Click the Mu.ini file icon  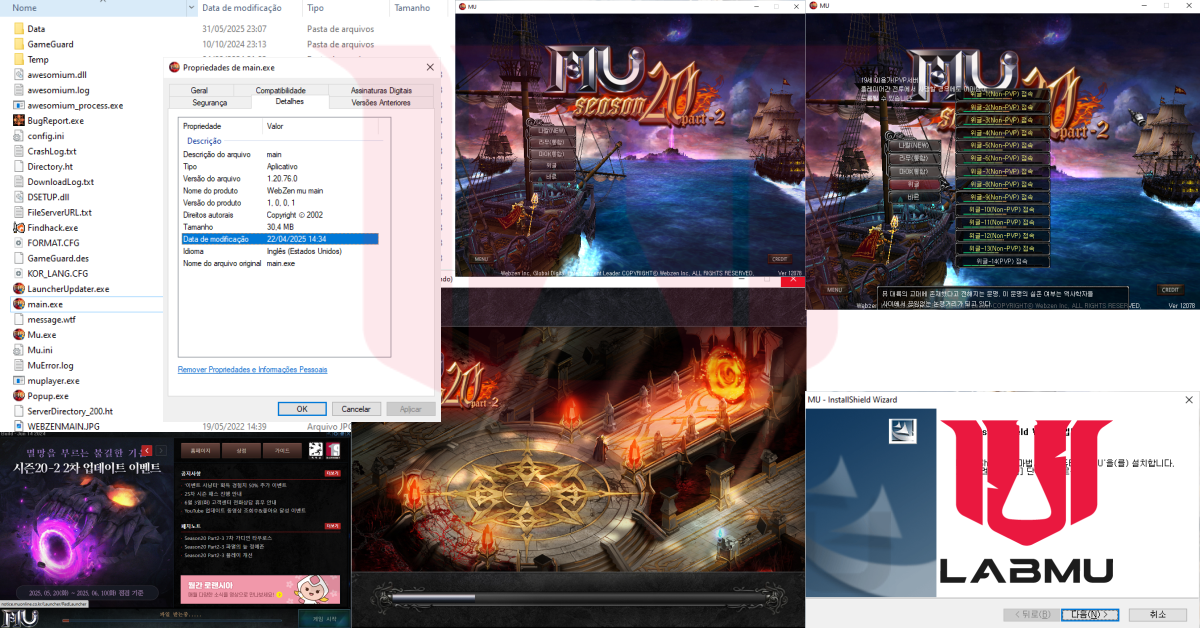[19, 350]
